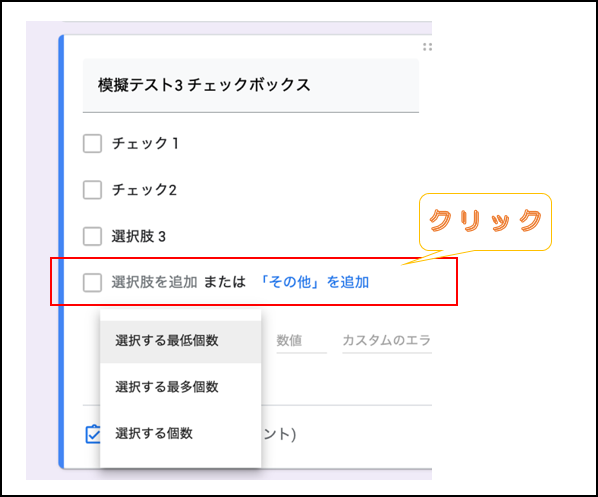
Task: Click the question title 模擬テスト3 チェックボックス
Action: (x=204, y=85)
